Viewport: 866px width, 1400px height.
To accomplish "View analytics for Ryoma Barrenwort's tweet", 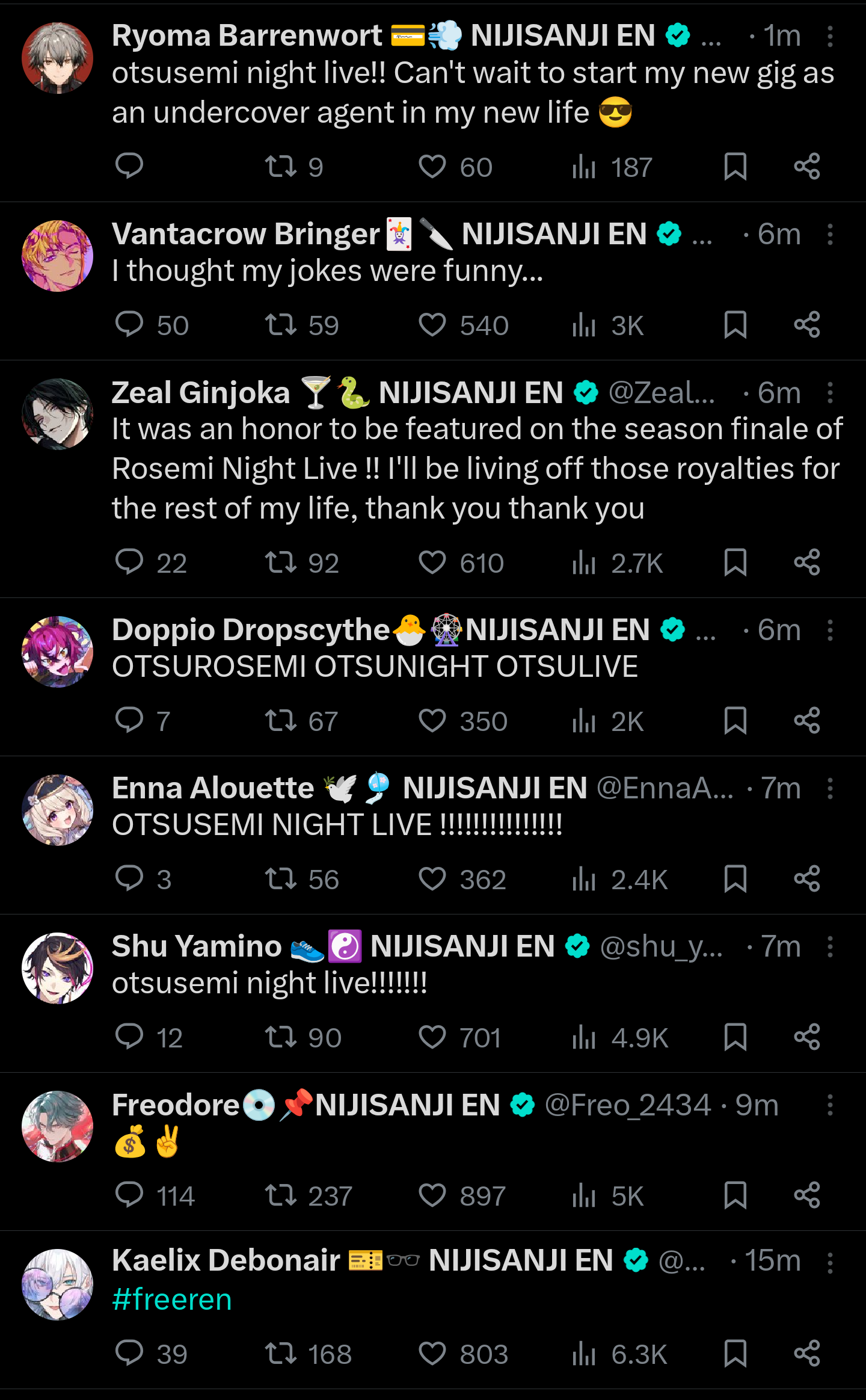I will pos(584,167).
